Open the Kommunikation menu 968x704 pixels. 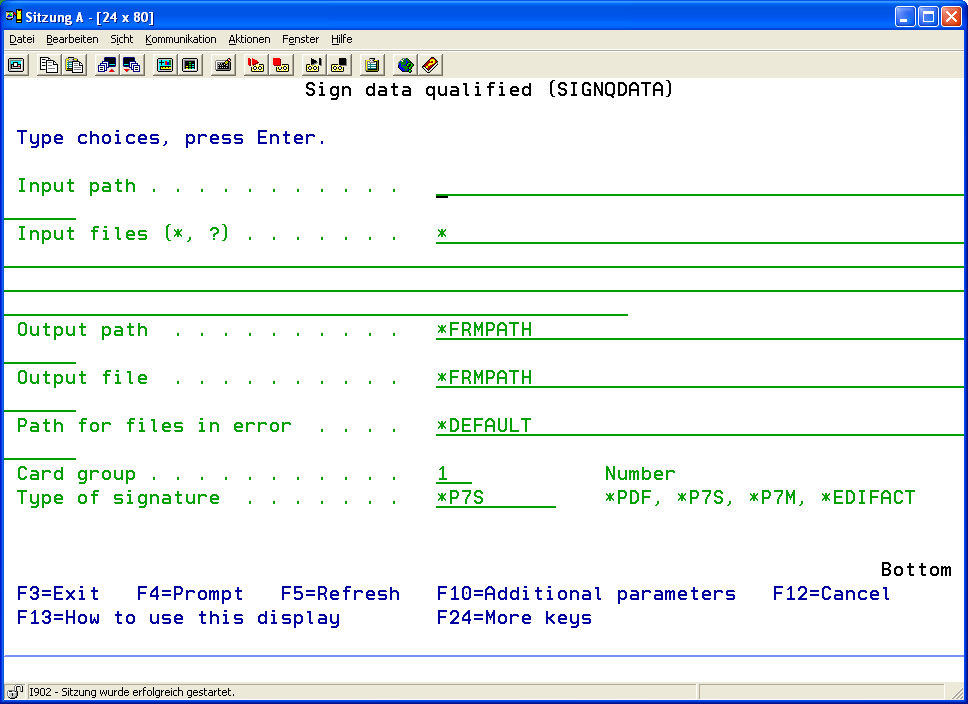tap(180, 39)
